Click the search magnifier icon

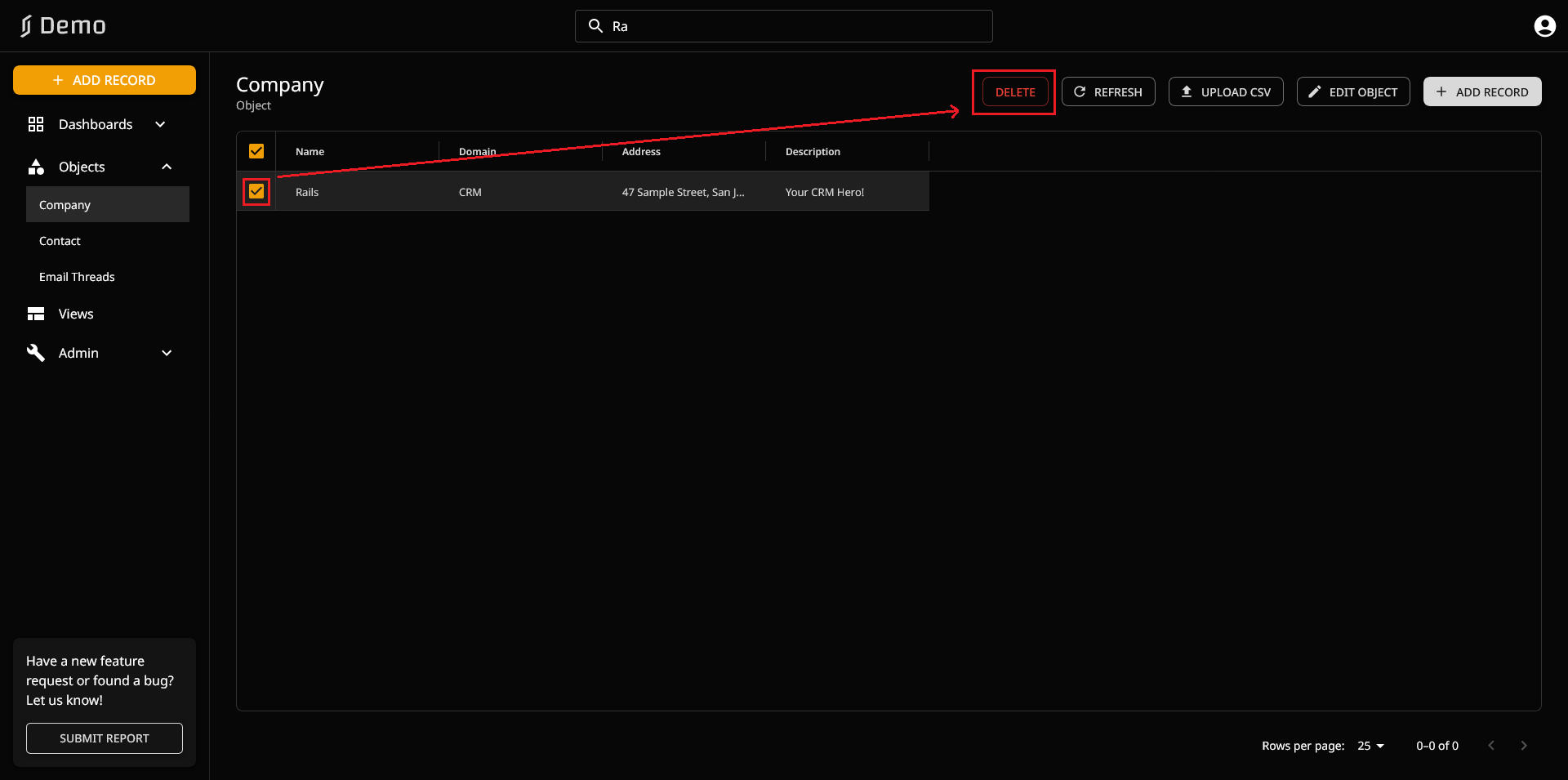tap(596, 26)
